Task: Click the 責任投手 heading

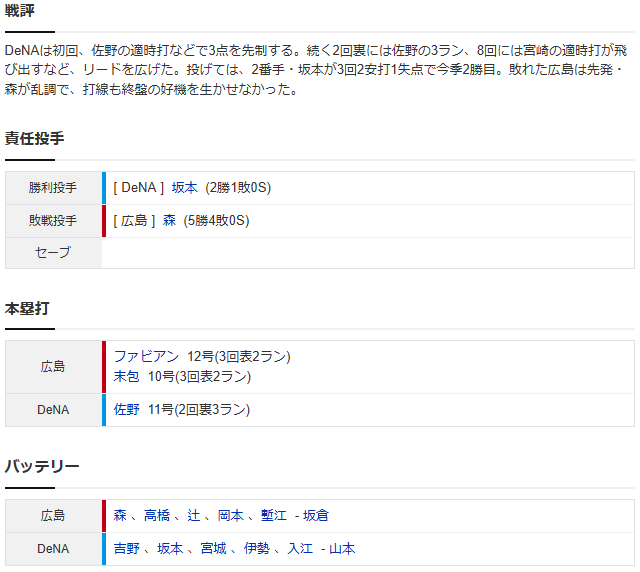Action: (x=34, y=138)
